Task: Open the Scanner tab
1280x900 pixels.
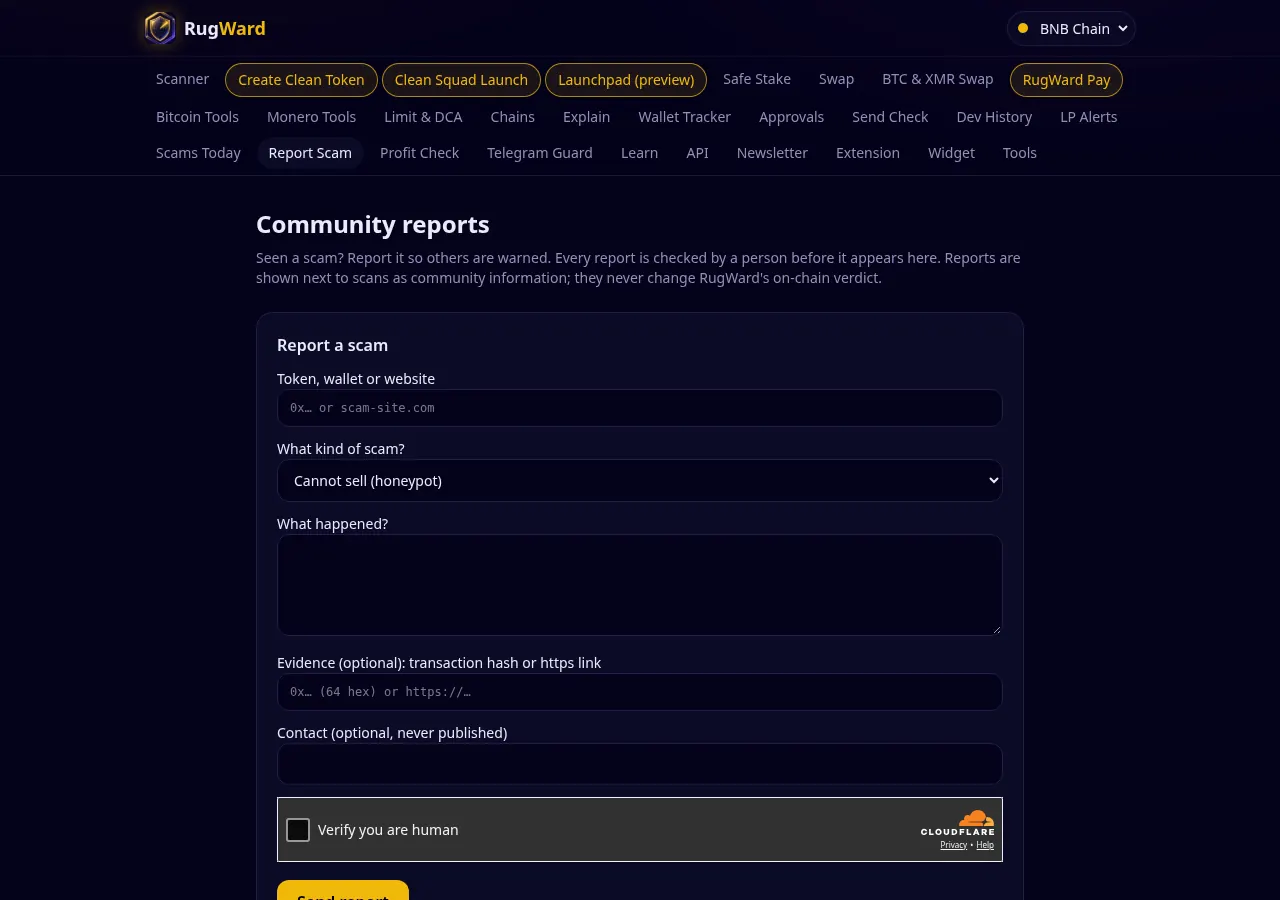Action: (182, 79)
